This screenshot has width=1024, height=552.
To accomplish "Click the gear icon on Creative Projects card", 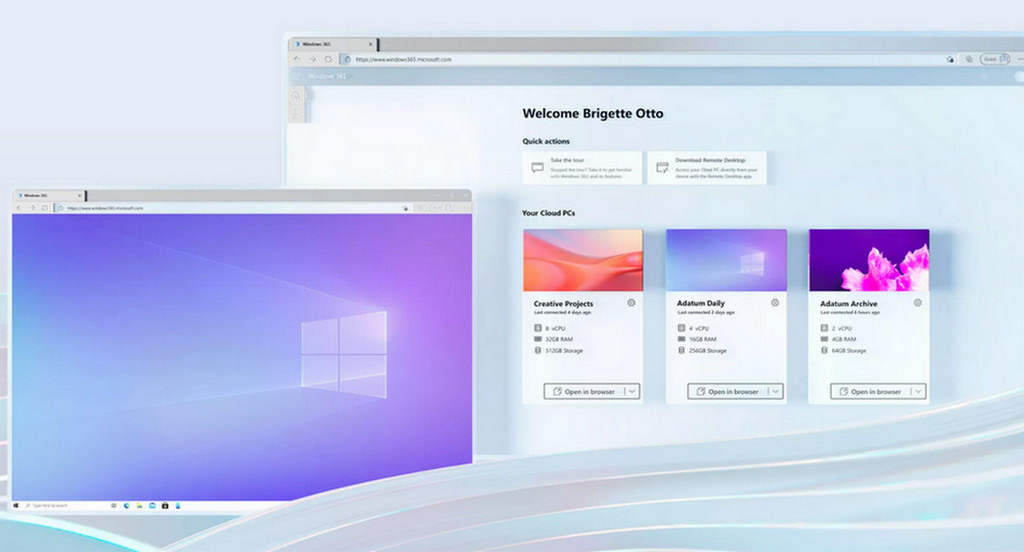I will (x=631, y=303).
